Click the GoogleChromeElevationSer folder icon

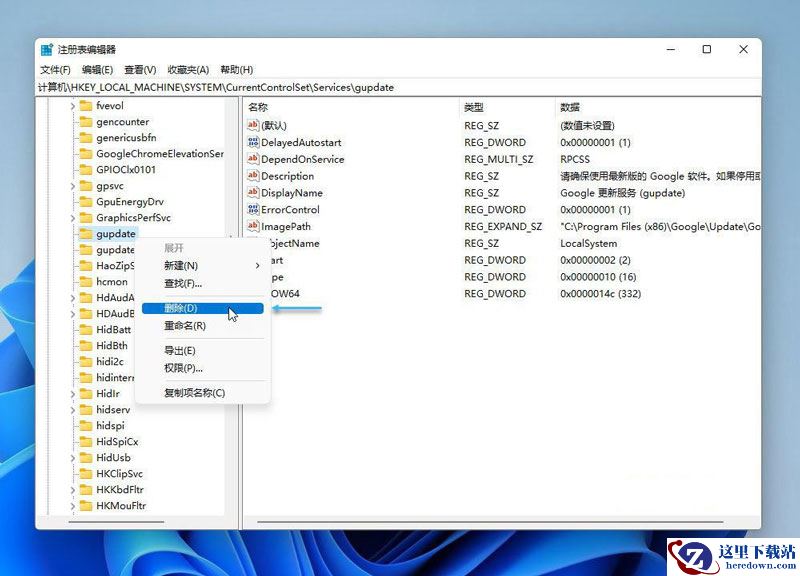pos(86,154)
